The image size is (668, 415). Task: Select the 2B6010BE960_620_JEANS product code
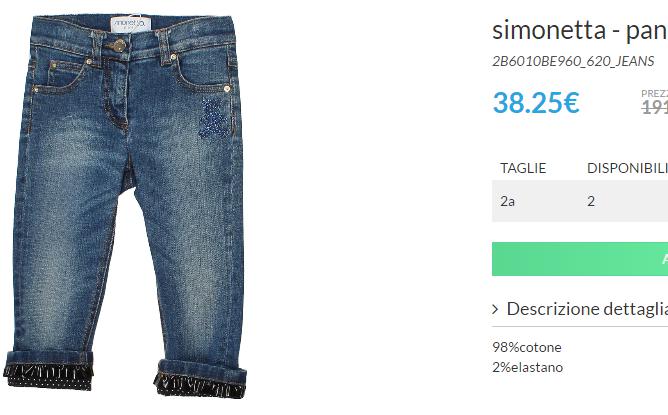pos(573,61)
